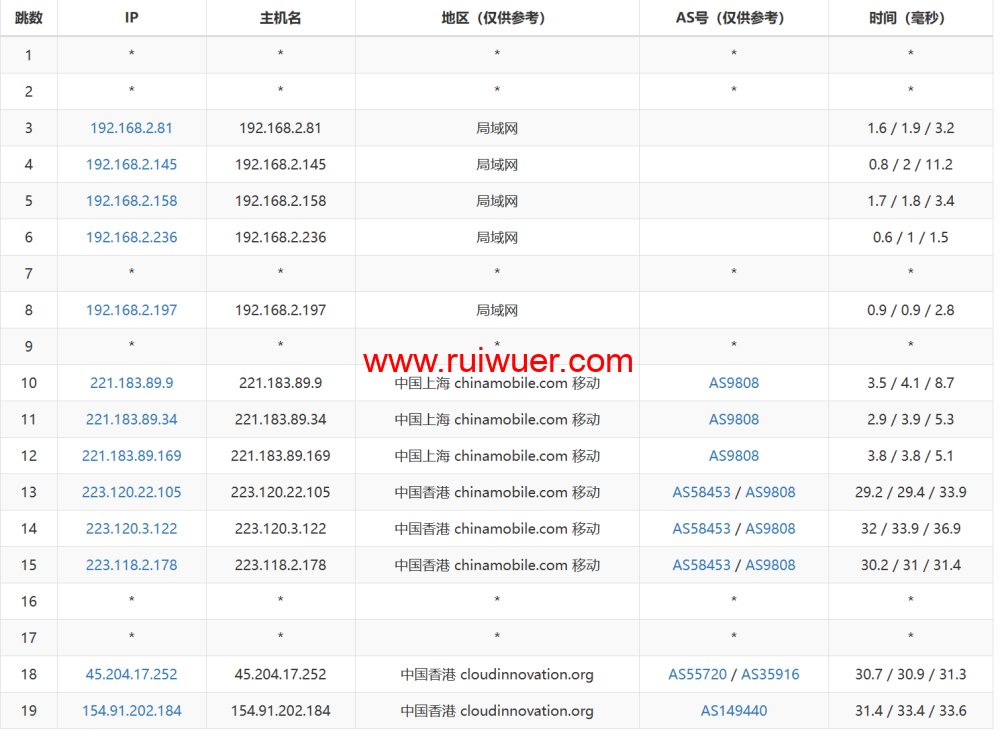Open the AS149440 link
This screenshot has width=1000, height=733.
[x=734, y=711]
